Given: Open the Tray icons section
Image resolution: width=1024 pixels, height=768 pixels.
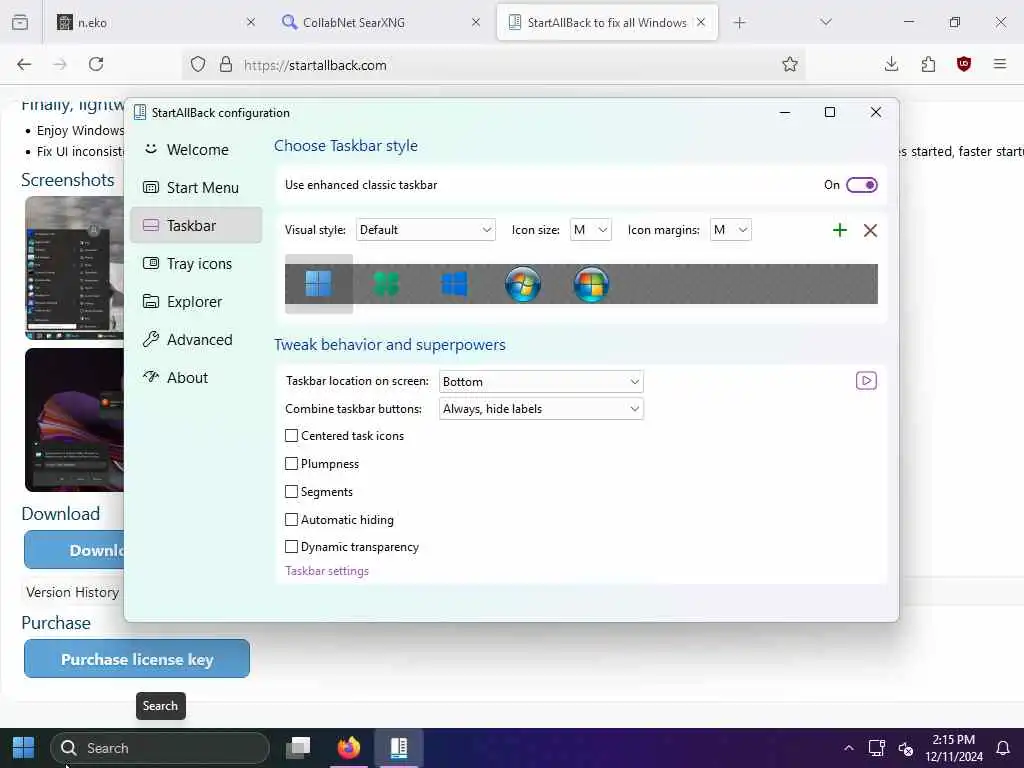Looking at the screenshot, I should pyautogui.click(x=197, y=263).
